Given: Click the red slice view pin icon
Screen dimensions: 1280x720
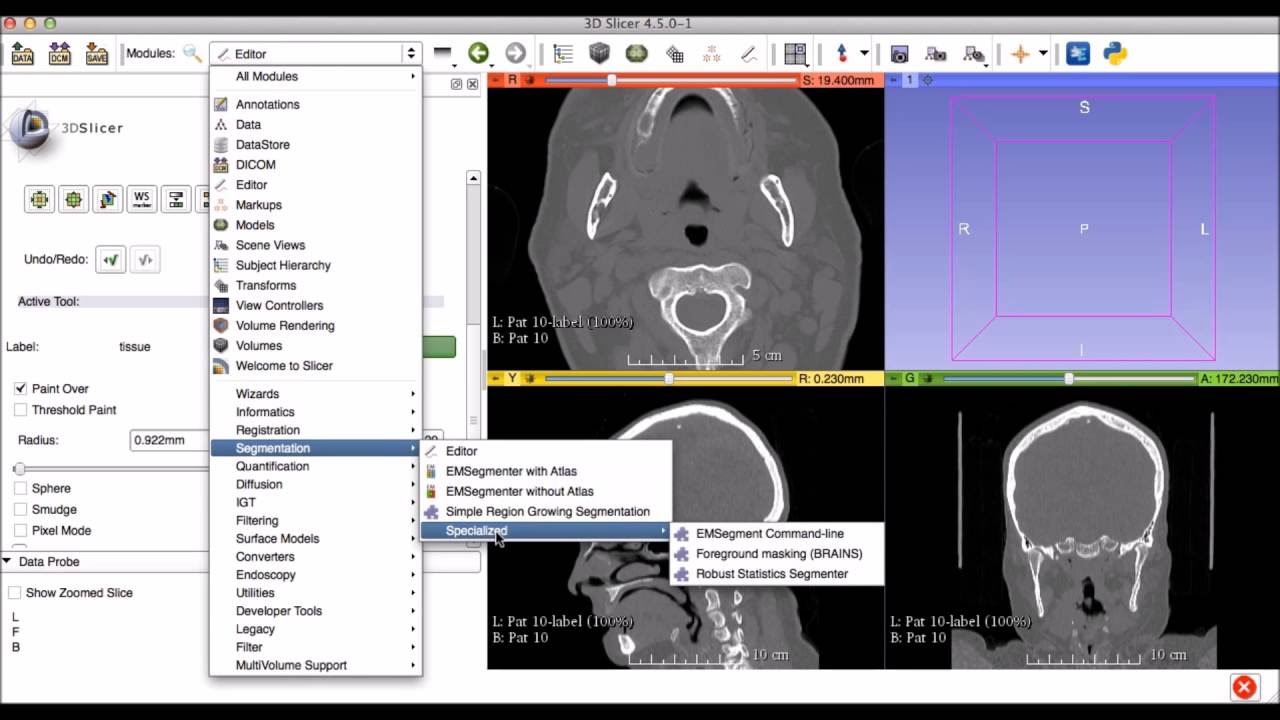Looking at the screenshot, I should click(497, 80).
